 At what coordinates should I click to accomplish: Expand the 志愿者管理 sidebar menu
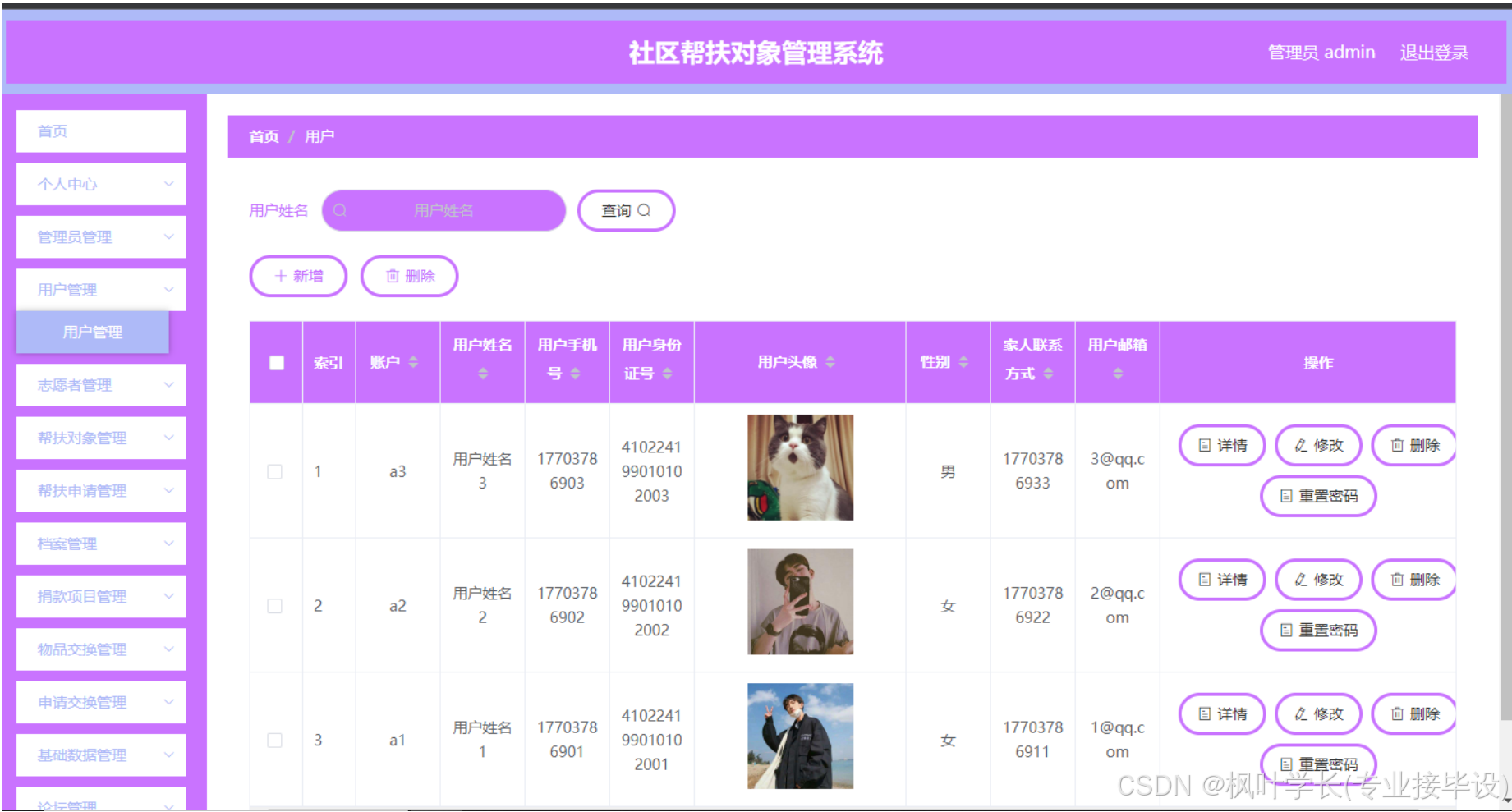click(x=101, y=385)
